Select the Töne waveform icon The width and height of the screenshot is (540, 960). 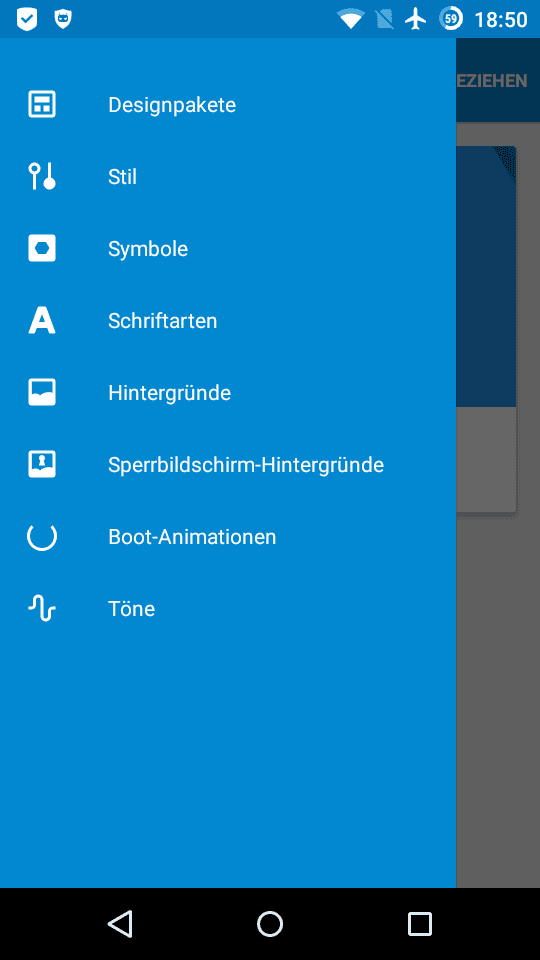[x=42, y=609]
